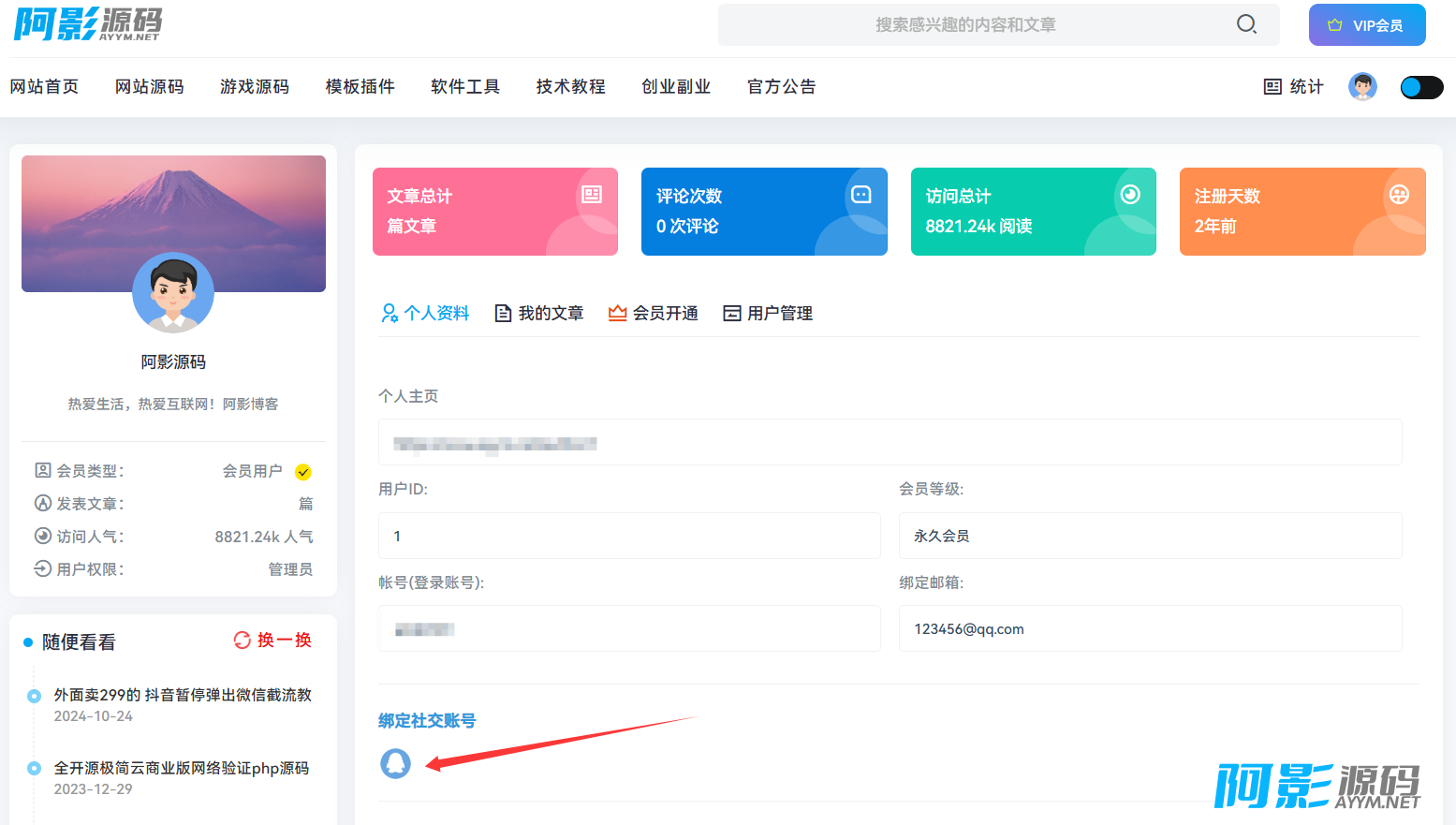Image resolution: width=1456 pixels, height=825 pixels.
Task: Click the search input box
Action: pyautogui.click(x=964, y=25)
